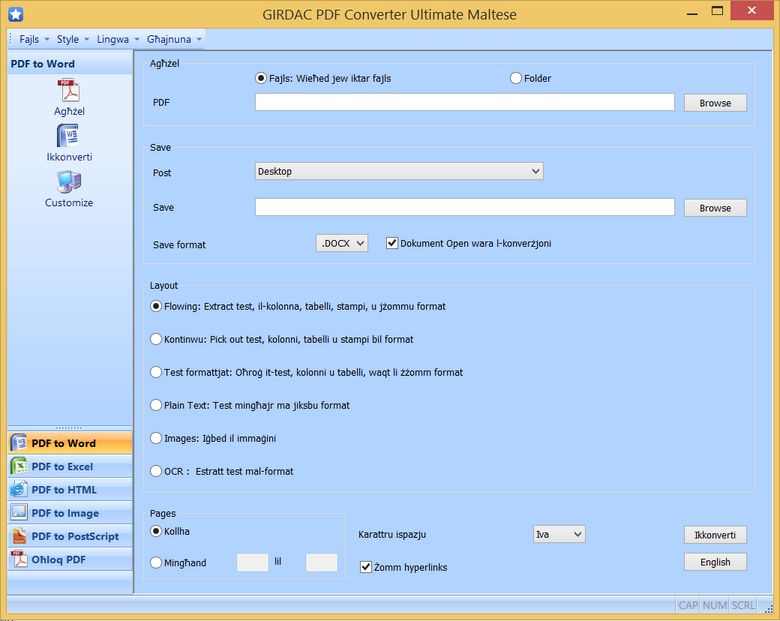Toggle 'Dokument Open wara l-konverżjoni' checkbox

tap(392, 243)
